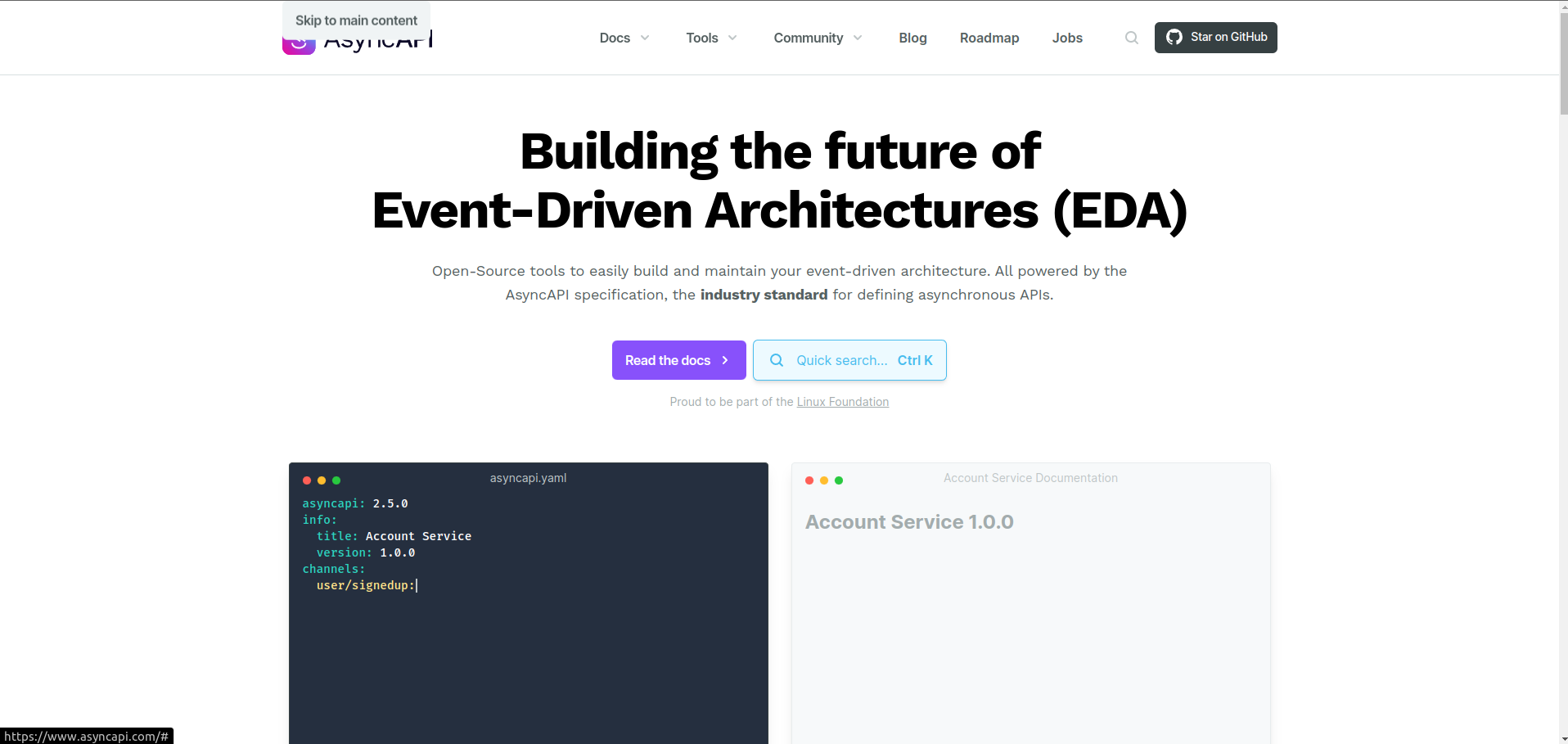Click the Building the future headline

click(780, 181)
